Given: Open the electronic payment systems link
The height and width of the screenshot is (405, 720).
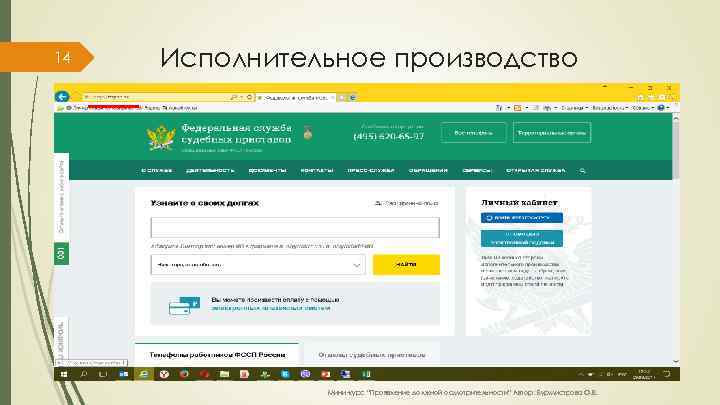Looking at the screenshot, I should click(x=271, y=308).
